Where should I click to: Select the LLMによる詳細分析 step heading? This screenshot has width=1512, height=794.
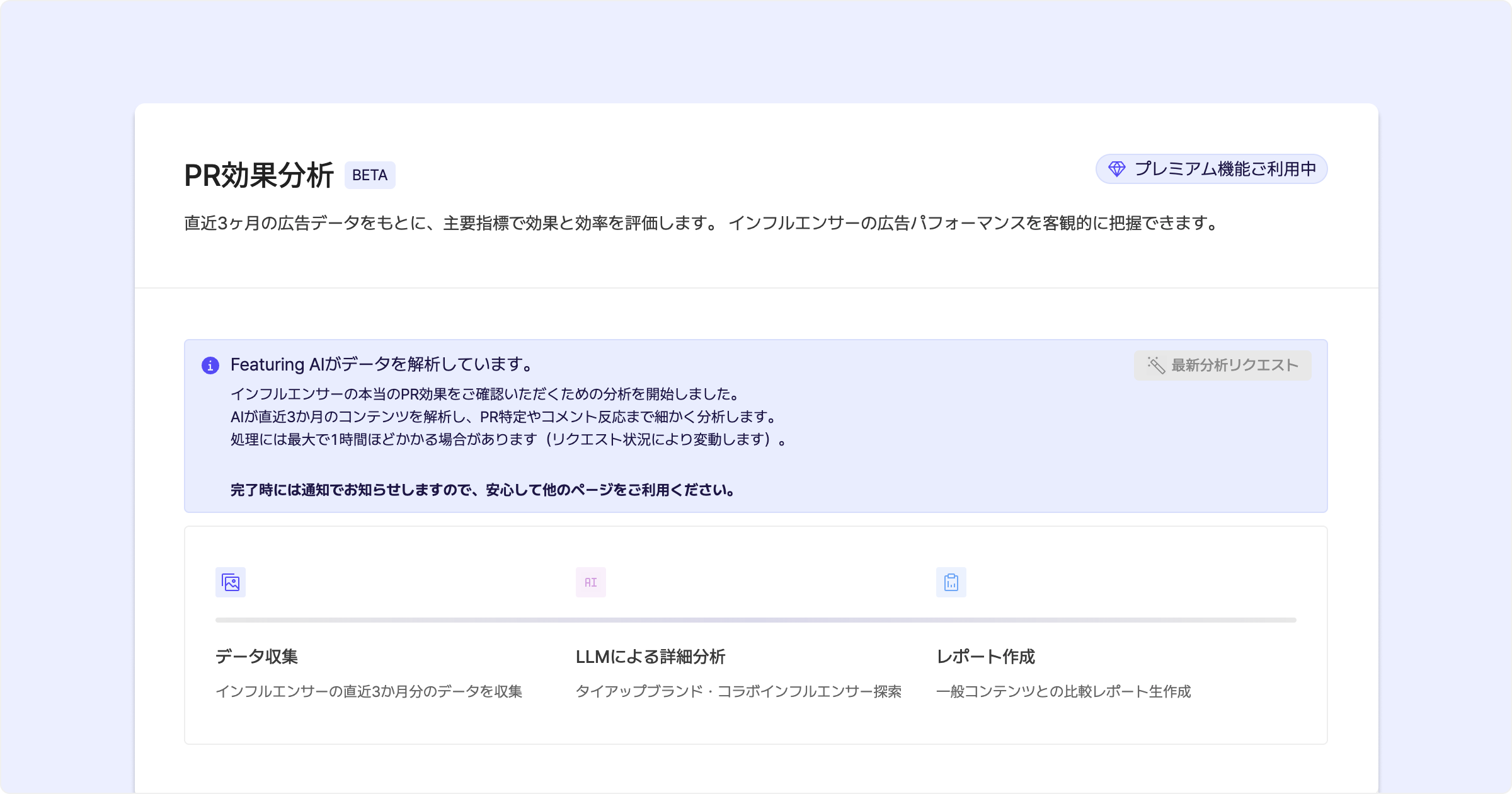point(650,657)
